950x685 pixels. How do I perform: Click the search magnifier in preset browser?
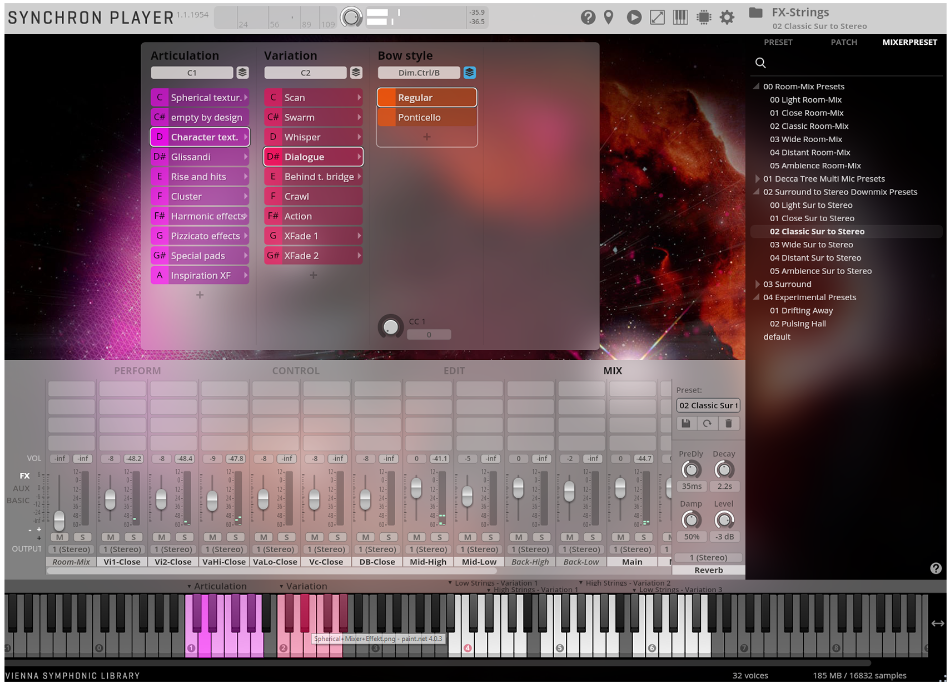click(760, 62)
